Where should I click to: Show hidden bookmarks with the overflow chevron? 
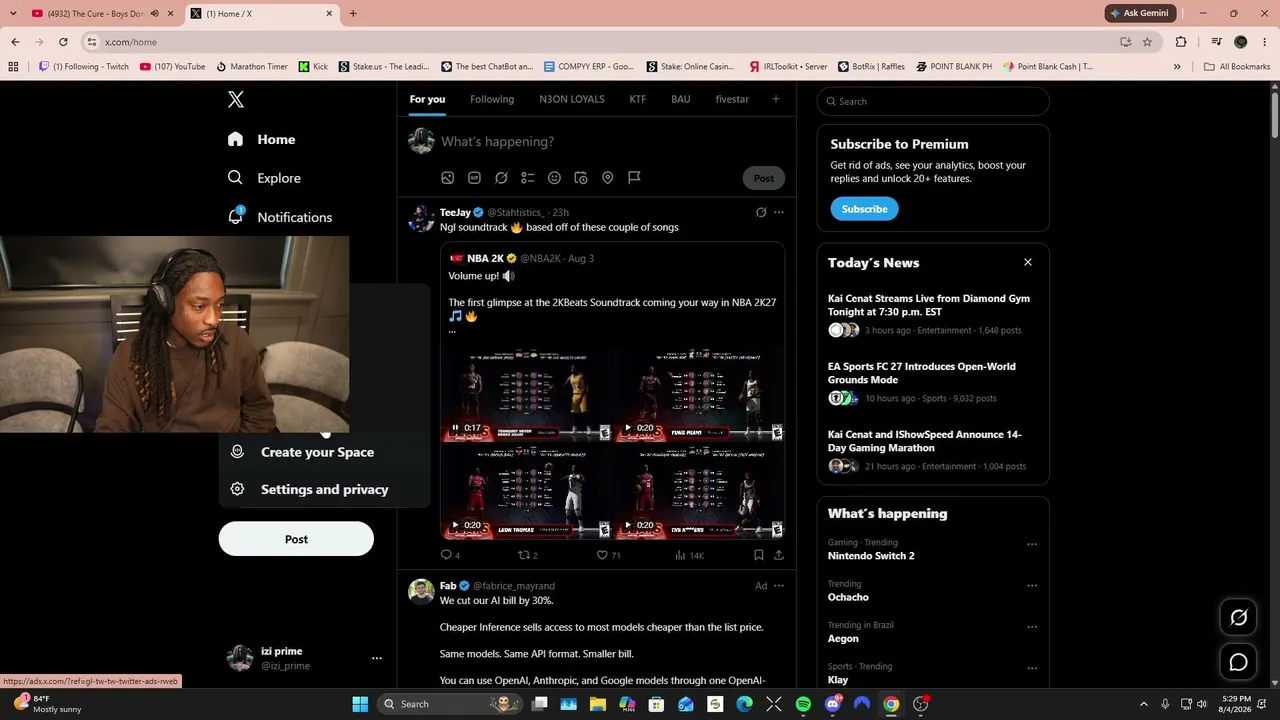[1177, 67]
